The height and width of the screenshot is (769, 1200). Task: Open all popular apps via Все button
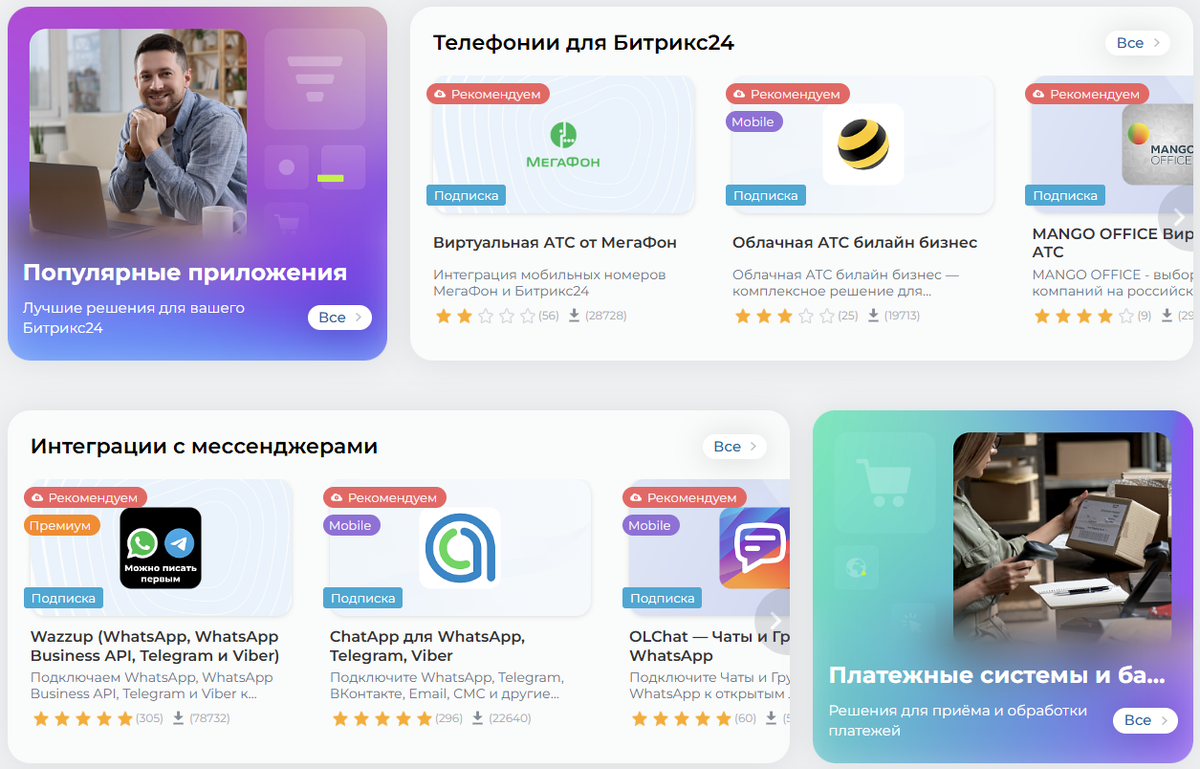pos(339,317)
